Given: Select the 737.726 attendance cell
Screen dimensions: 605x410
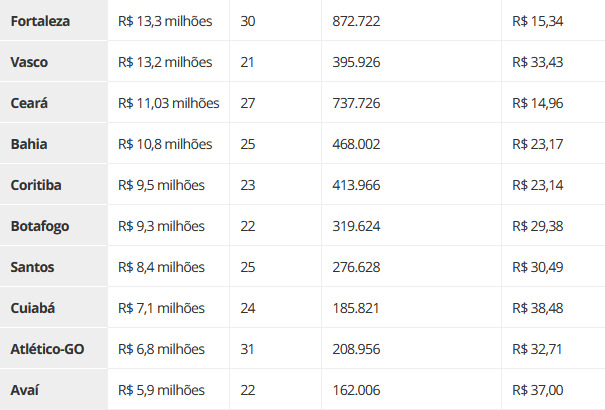Looking at the screenshot, I should (411, 103).
